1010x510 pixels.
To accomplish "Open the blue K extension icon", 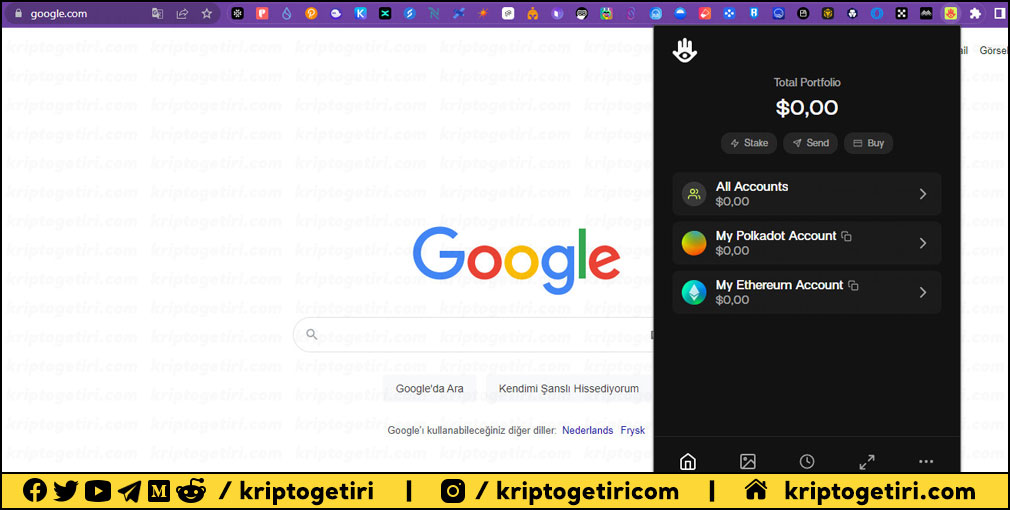I will coord(361,13).
